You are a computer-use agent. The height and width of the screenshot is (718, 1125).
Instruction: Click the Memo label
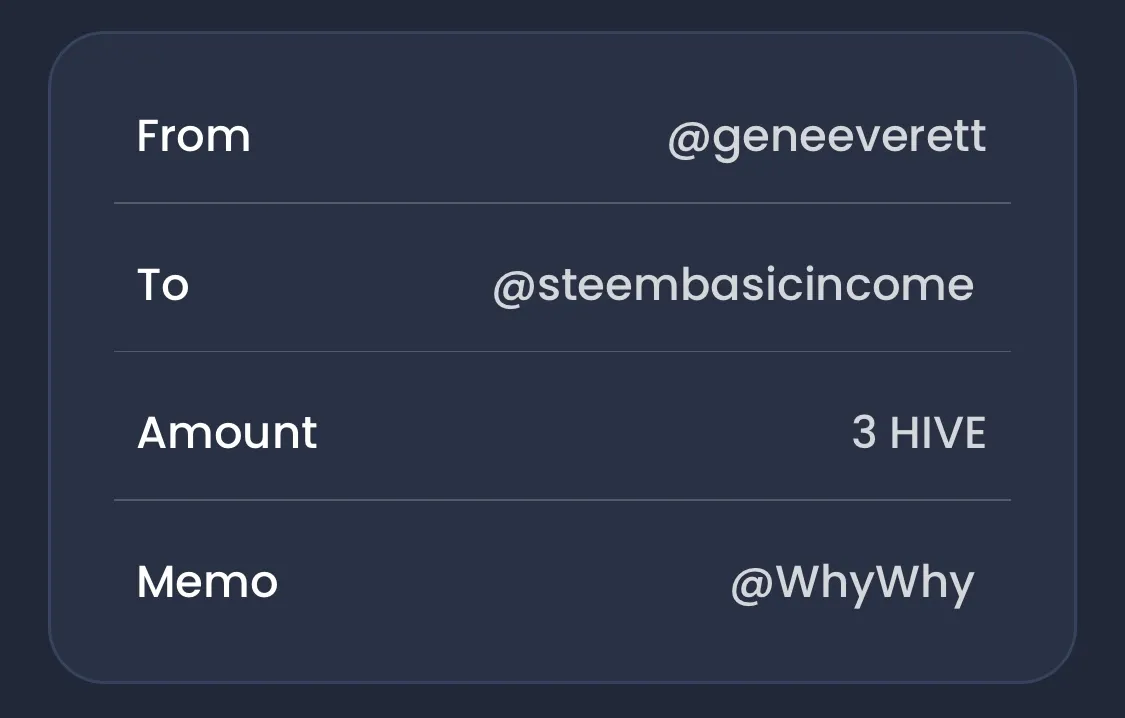[x=207, y=582]
